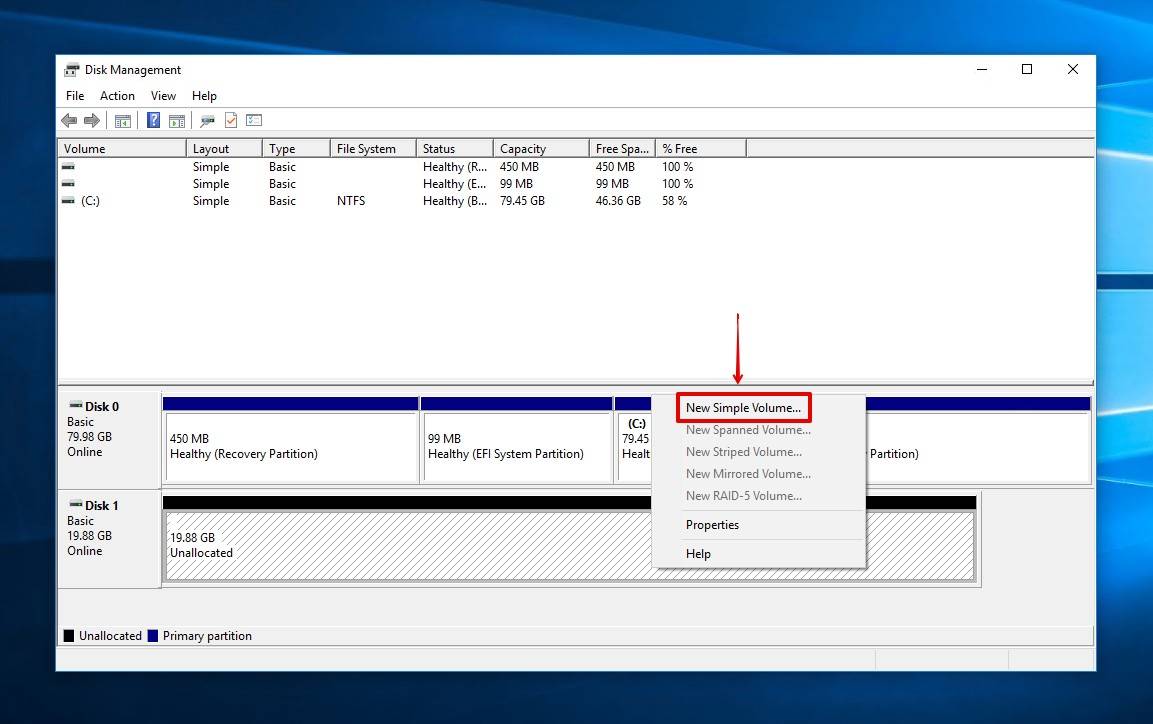Click the blue question mark Help icon
Screen dimensions: 1153x724
(153, 121)
